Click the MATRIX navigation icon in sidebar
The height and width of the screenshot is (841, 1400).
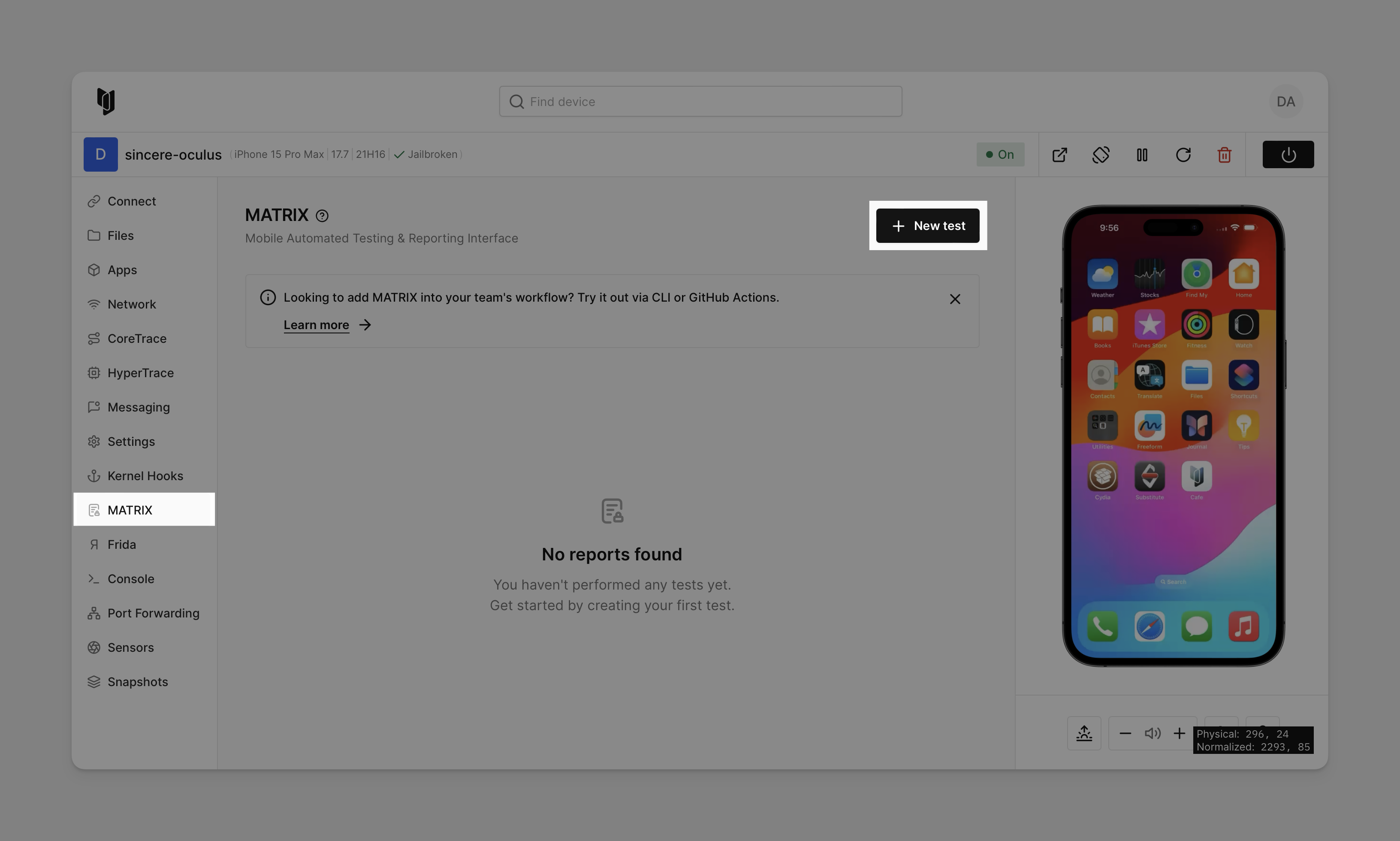[x=93, y=509]
